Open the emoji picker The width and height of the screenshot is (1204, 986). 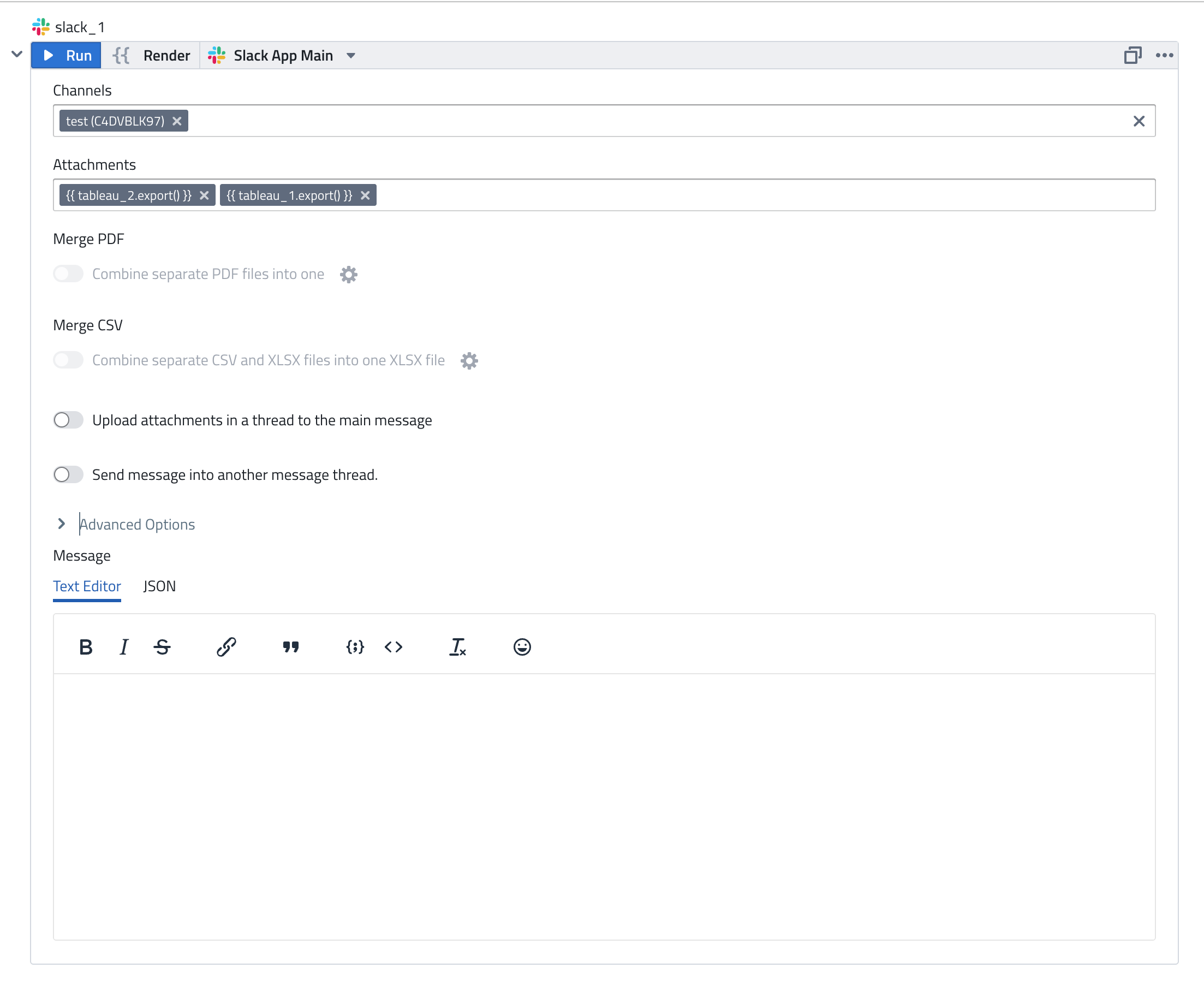click(x=522, y=647)
